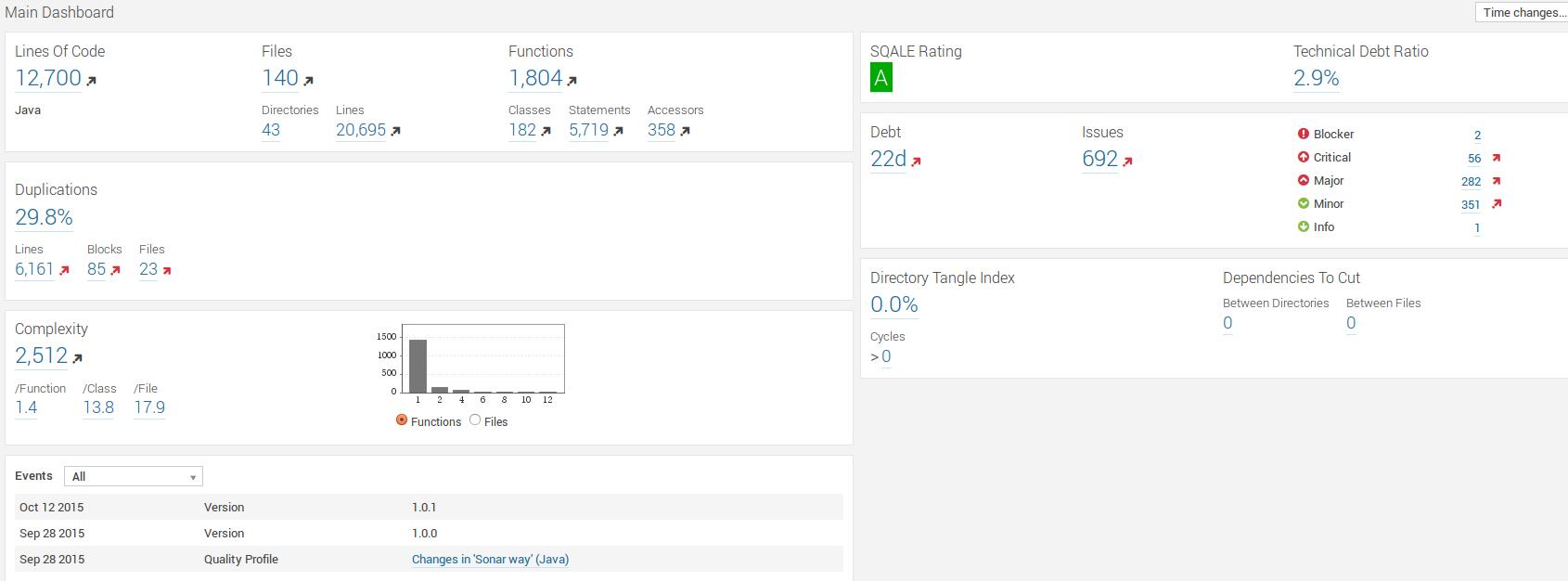Open the Time changes dropdown

click(1522, 12)
